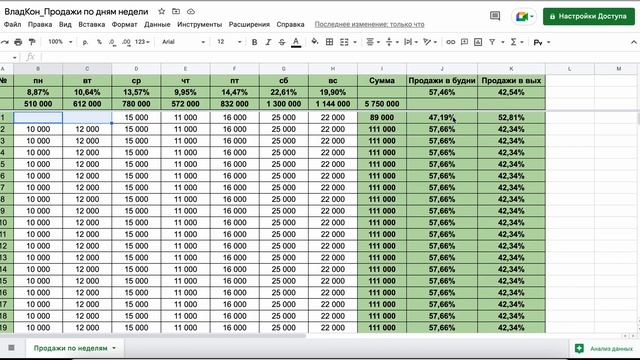Activate the paint format roller tool

pyautogui.click(x=32, y=42)
